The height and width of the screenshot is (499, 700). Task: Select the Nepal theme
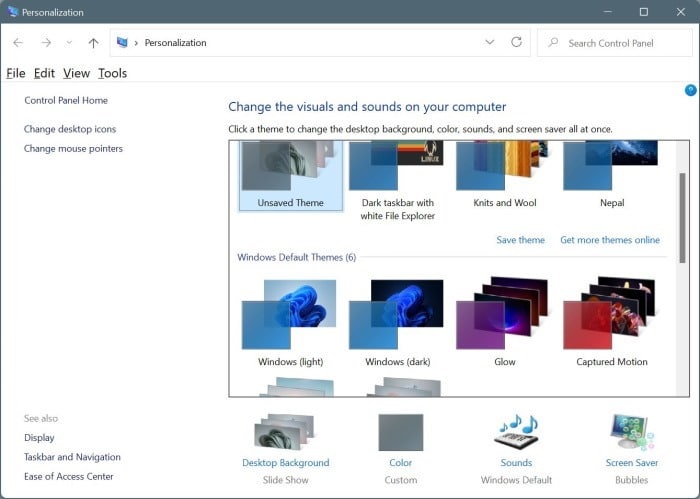tap(612, 175)
